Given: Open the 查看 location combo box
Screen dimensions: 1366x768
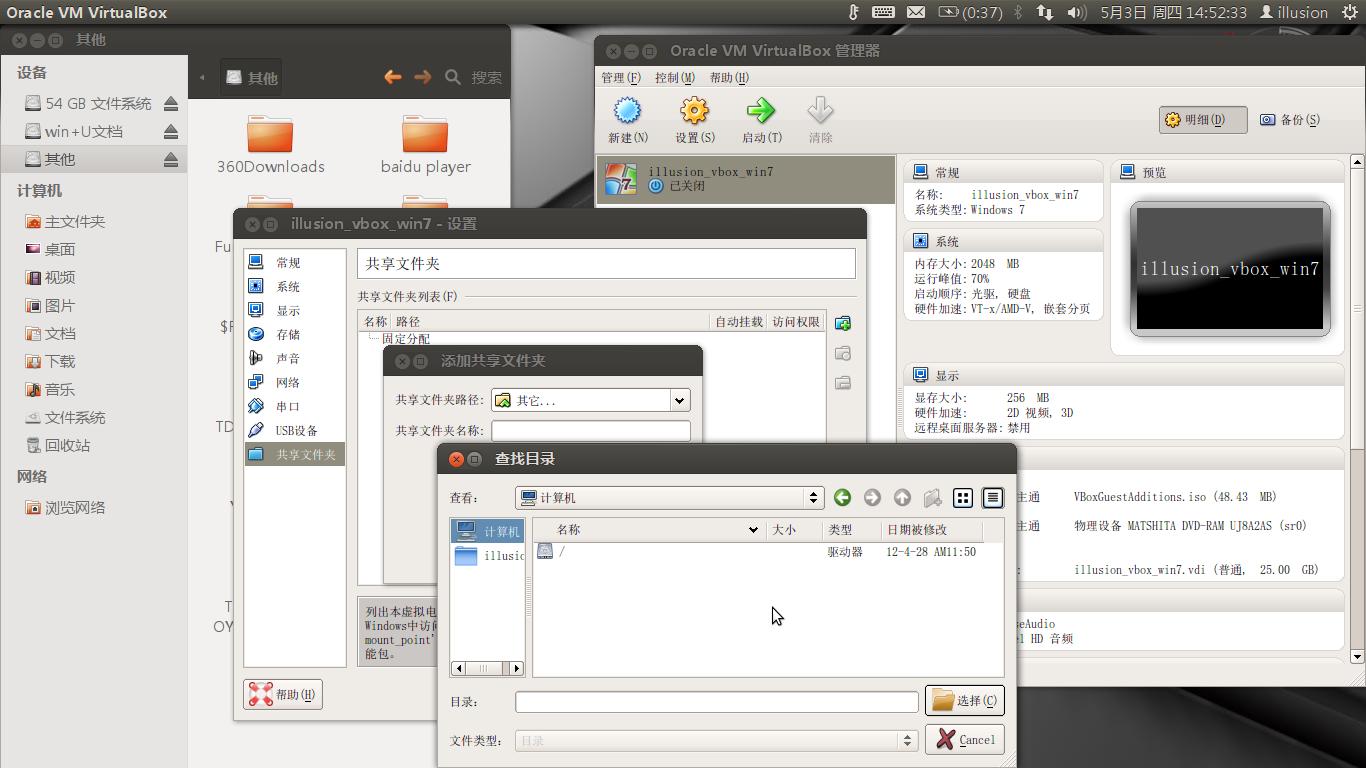Looking at the screenshot, I should point(669,497).
